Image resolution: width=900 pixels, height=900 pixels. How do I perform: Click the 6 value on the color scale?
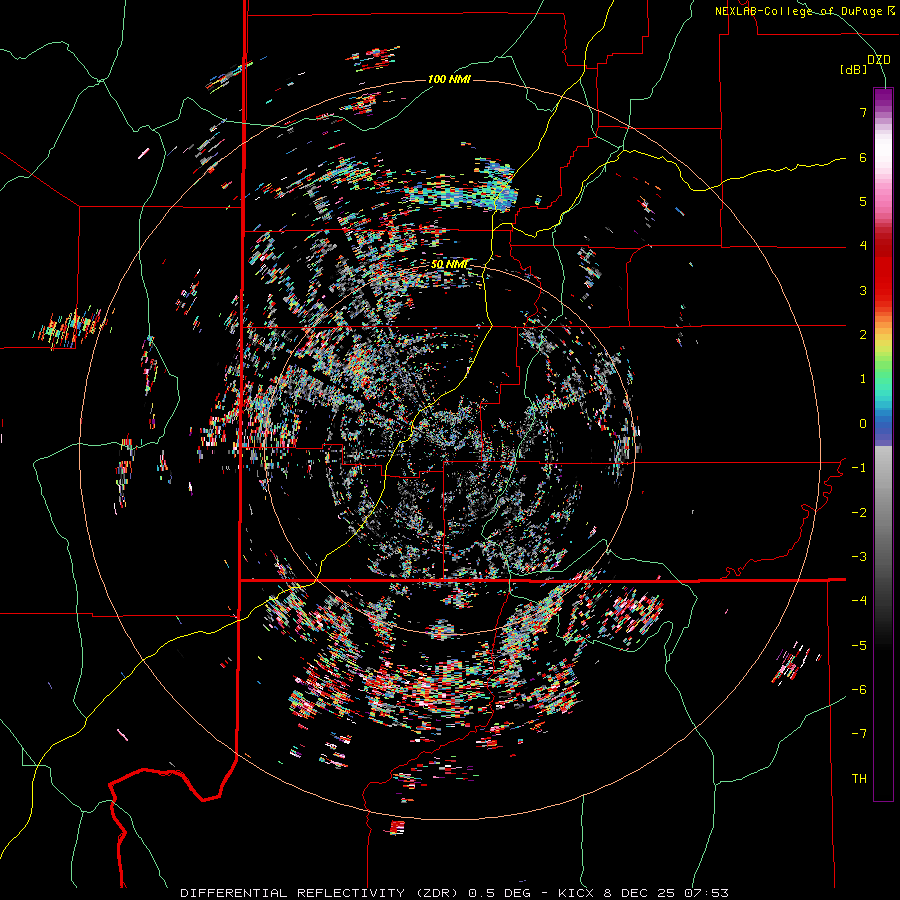click(x=863, y=157)
